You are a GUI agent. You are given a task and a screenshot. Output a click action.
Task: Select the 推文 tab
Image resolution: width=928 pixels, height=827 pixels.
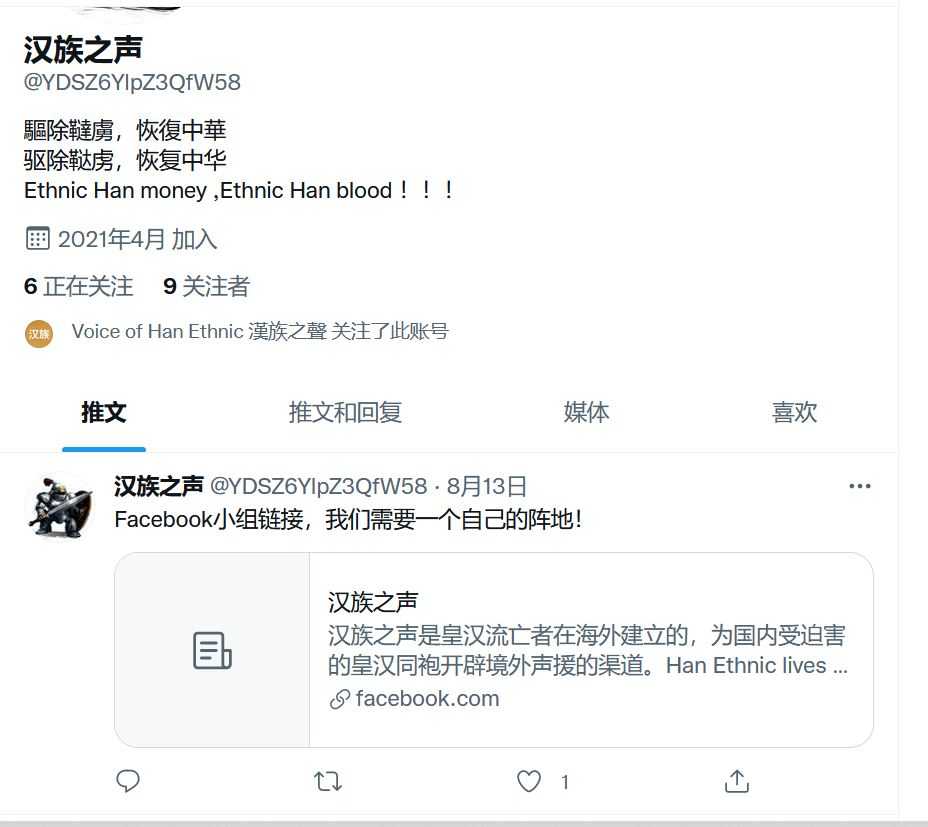[x=104, y=412]
